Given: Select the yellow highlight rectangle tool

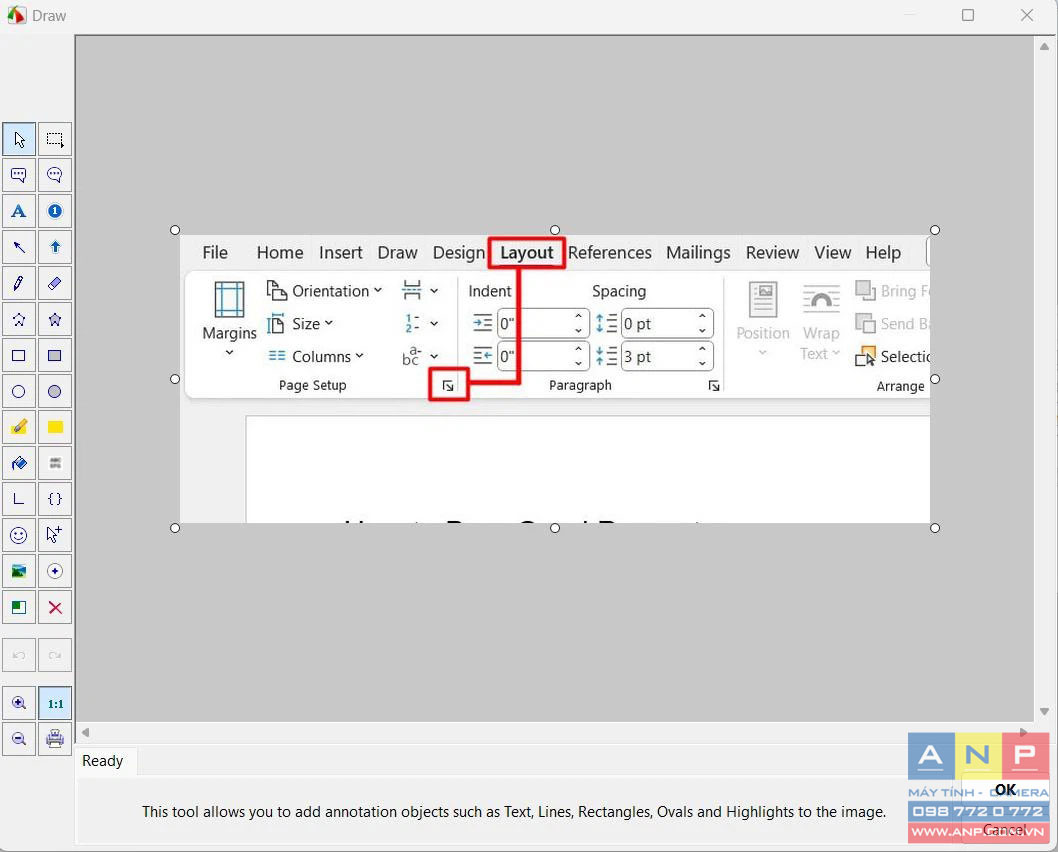Looking at the screenshot, I should tap(55, 427).
